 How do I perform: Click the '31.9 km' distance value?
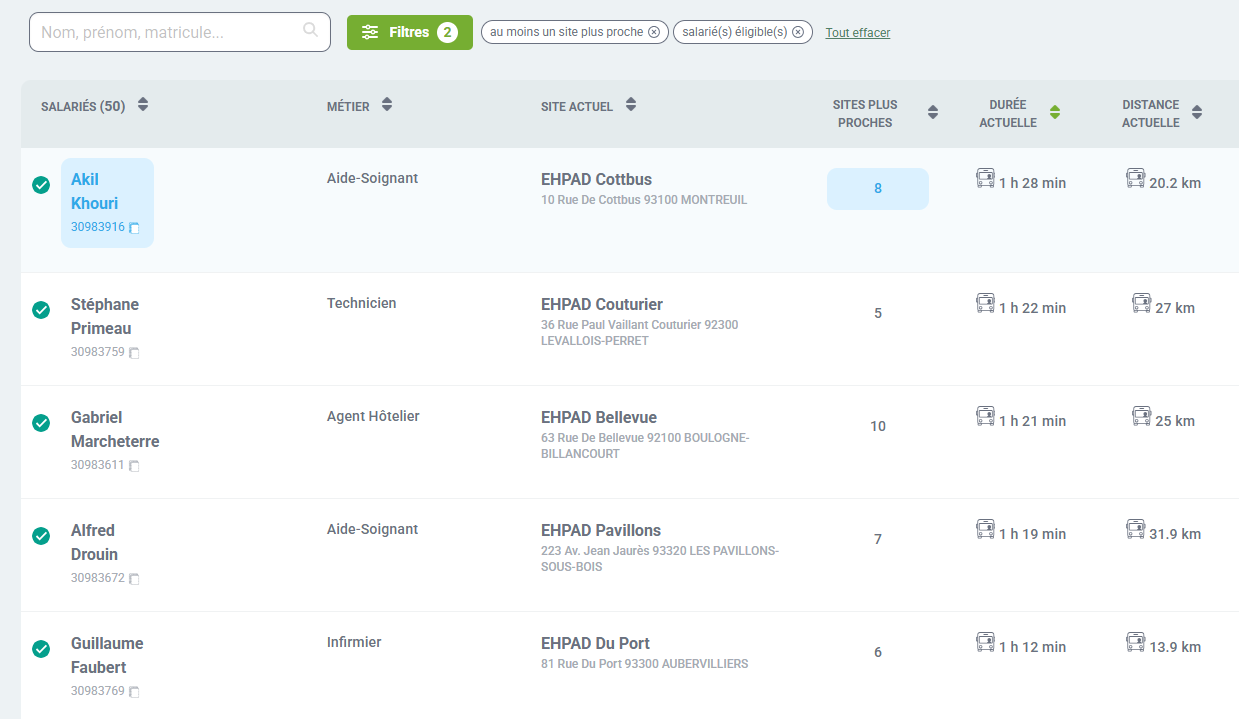point(1175,534)
